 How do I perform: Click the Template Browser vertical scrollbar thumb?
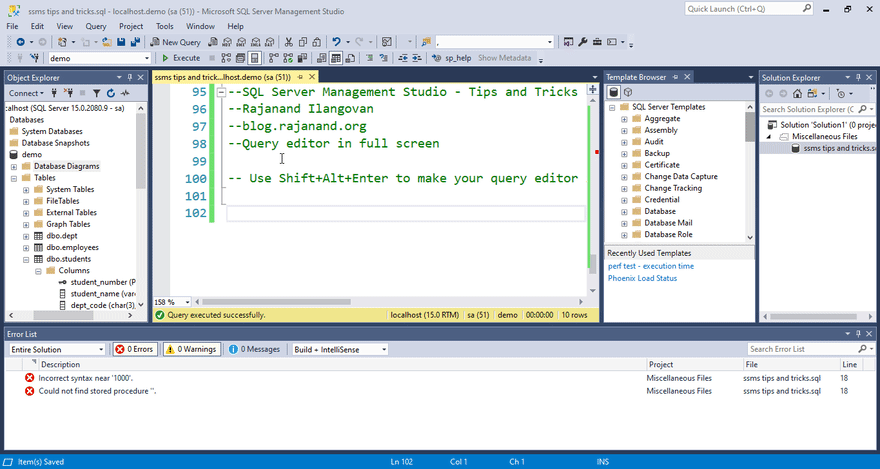pyautogui.click(x=750, y=126)
